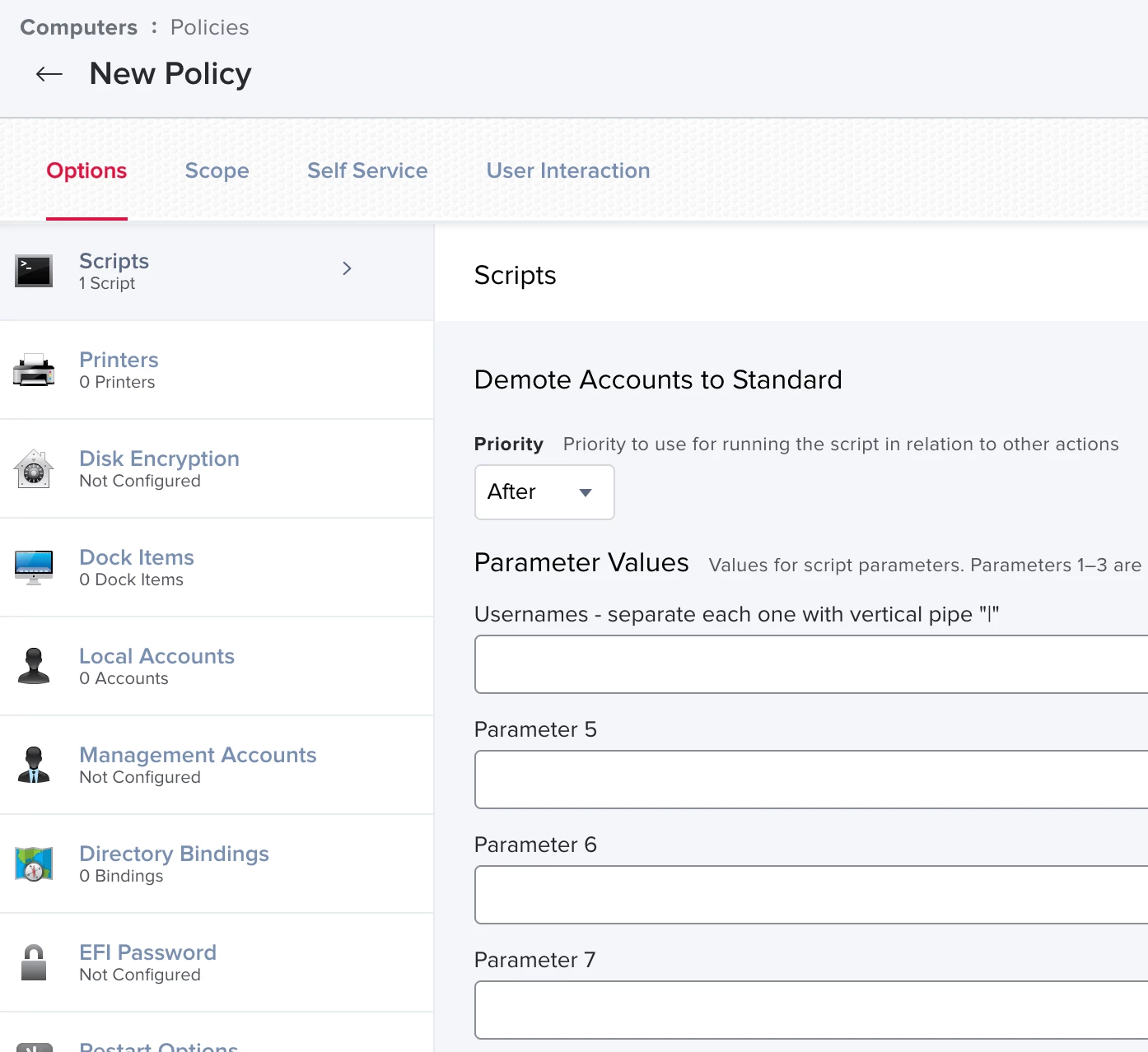Viewport: 1148px width, 1052px height.
Task: Click the Not Configured text under EFI Password
Action: click(140, 975)
